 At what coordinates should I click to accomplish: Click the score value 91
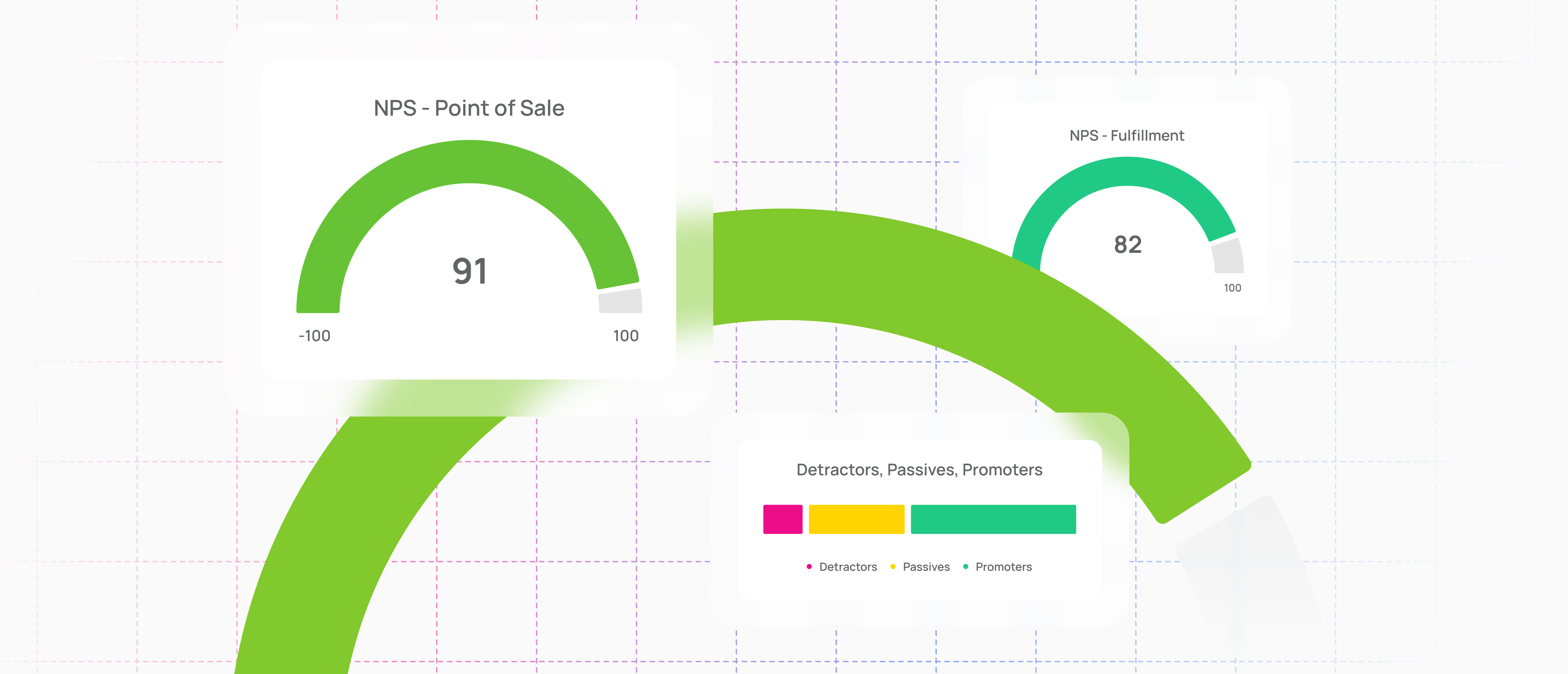tap(470, 271)
